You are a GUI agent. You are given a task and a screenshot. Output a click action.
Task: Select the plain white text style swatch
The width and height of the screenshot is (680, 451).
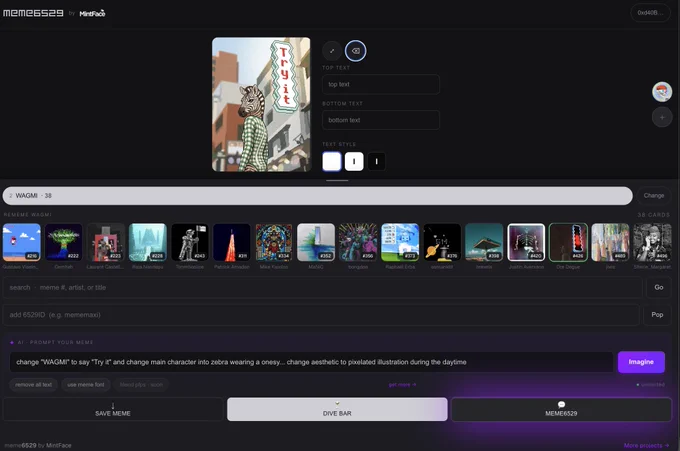332,161
